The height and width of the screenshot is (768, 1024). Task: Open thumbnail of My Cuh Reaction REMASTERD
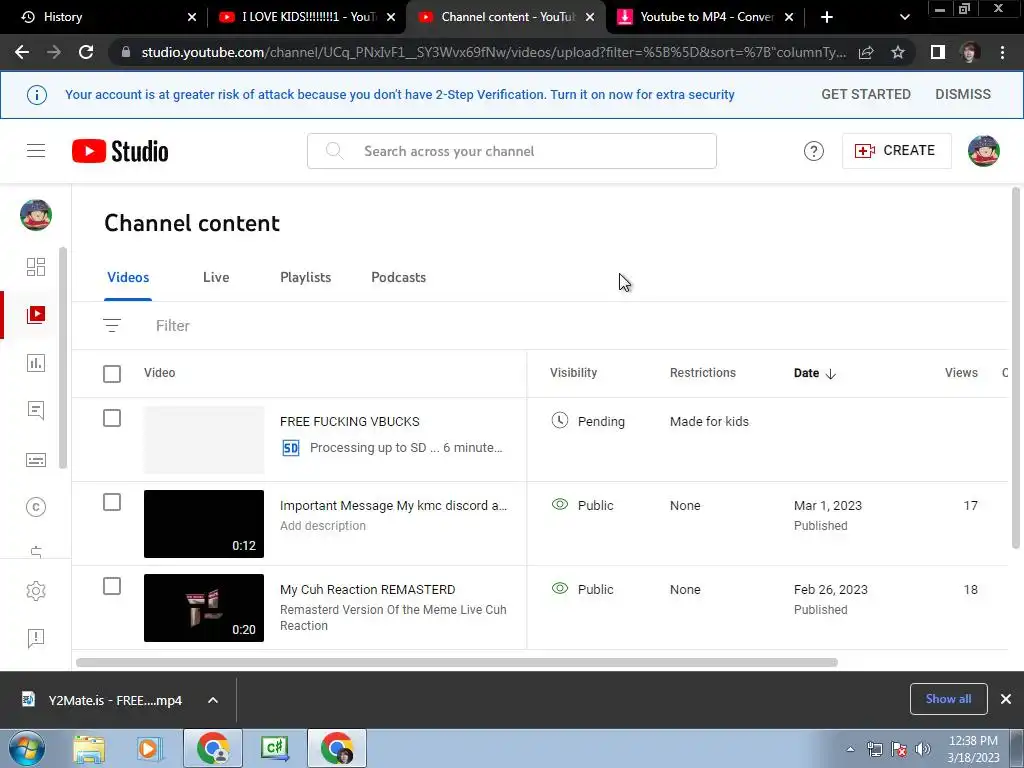click(x=204, y=608)
